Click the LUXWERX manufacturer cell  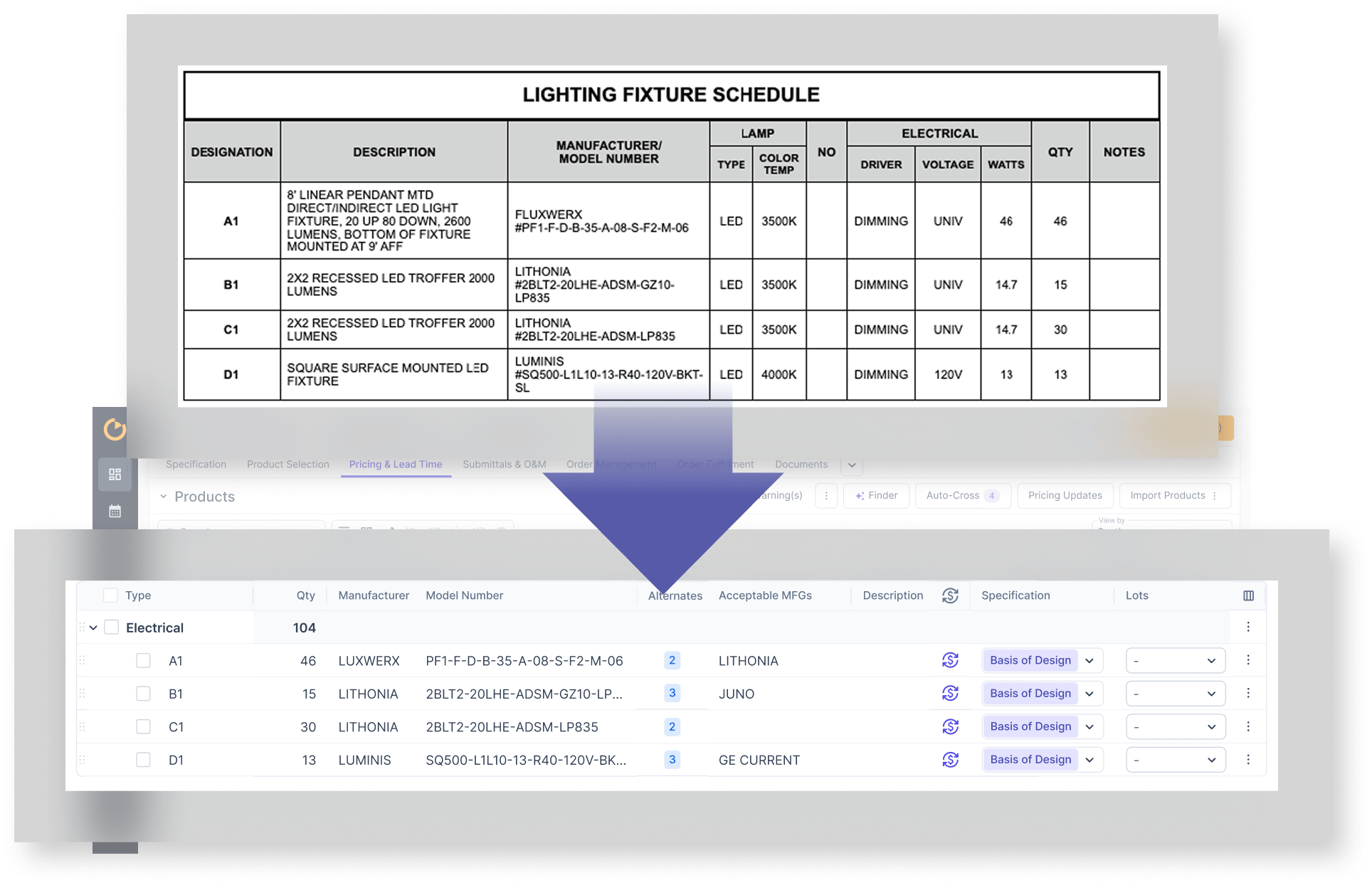coord(369,661)
